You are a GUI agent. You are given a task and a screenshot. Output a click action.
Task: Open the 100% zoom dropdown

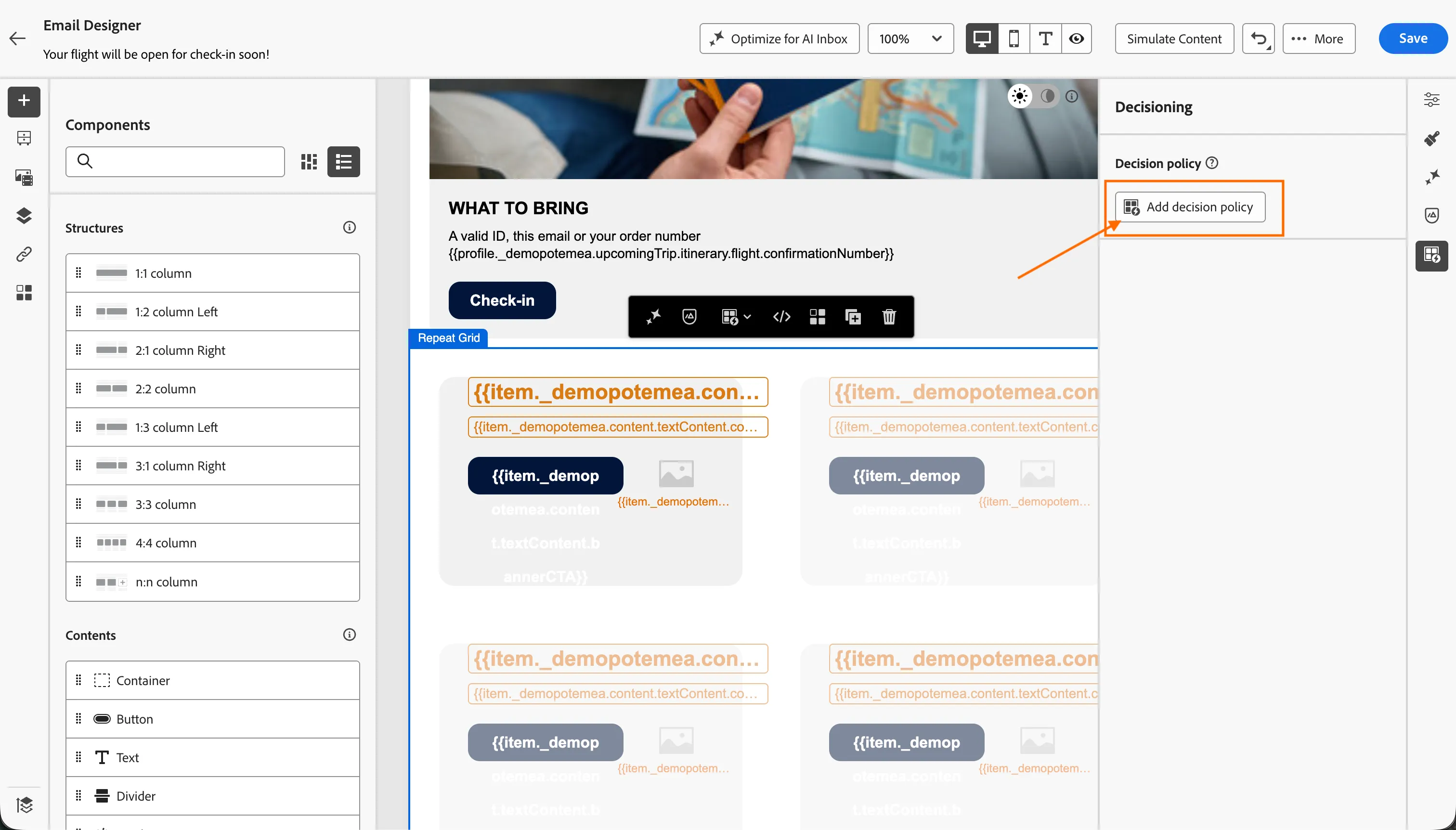[910, 39]
